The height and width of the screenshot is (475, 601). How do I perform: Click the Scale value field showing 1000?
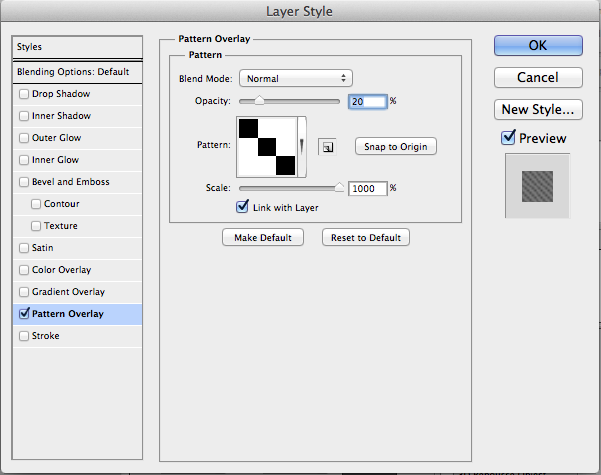click(368, 189)
